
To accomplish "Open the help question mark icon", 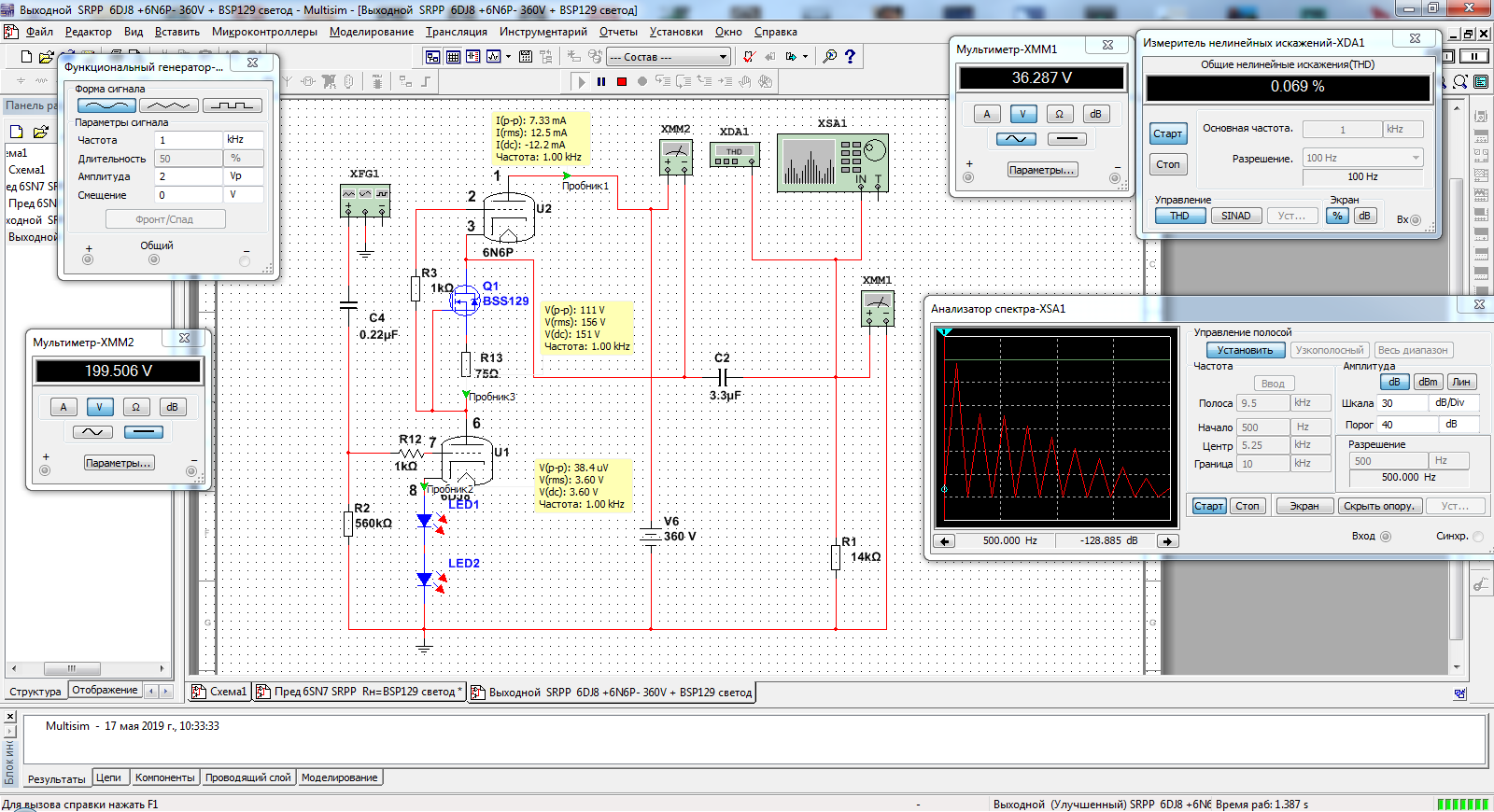I will [850, 57].
